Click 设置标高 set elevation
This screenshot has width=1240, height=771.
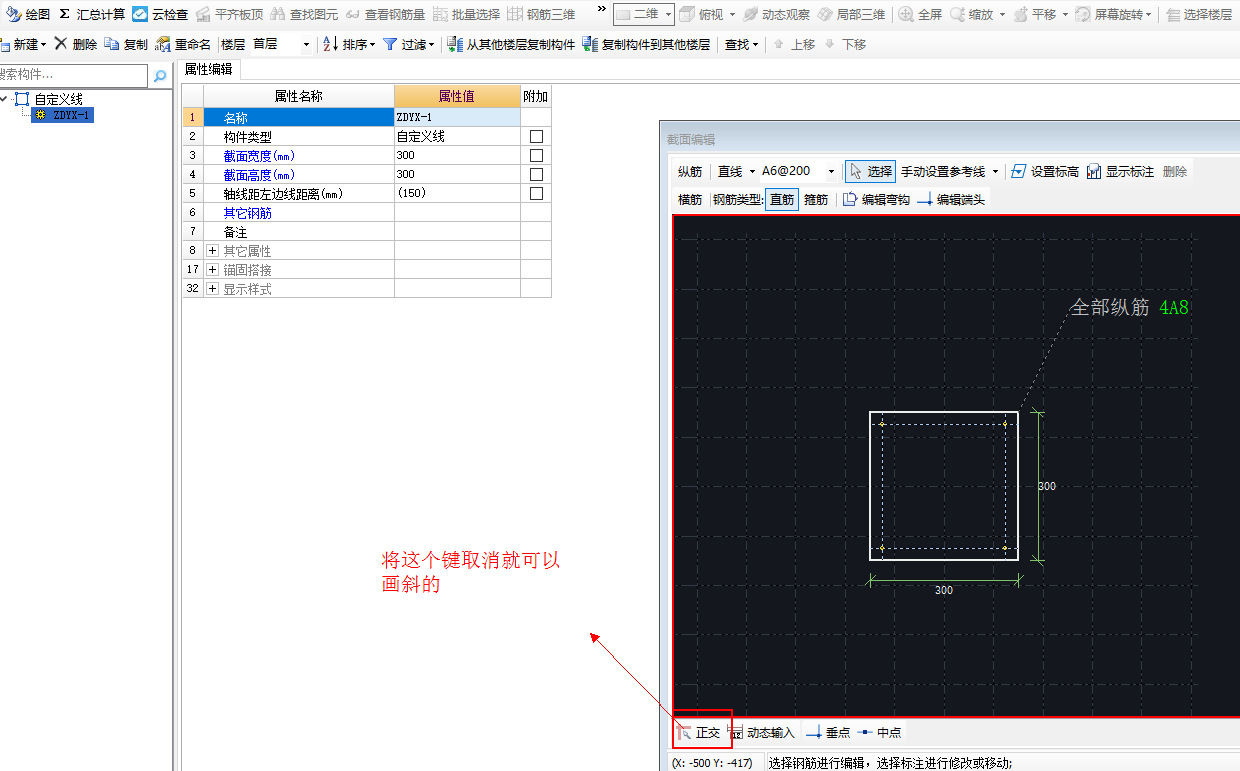coord(1045,172)
